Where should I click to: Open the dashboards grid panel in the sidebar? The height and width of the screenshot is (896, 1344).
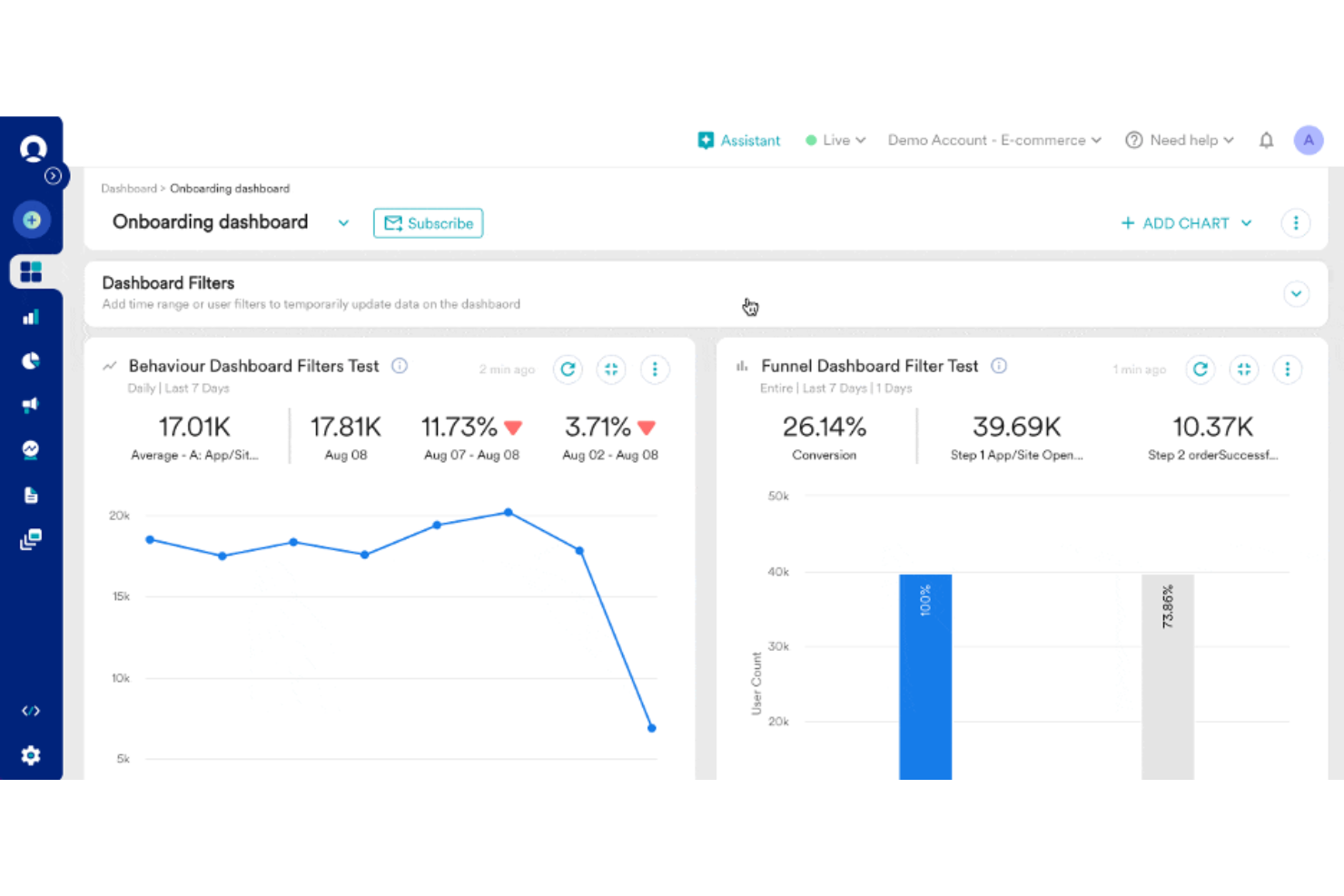(x=32, y=271)
